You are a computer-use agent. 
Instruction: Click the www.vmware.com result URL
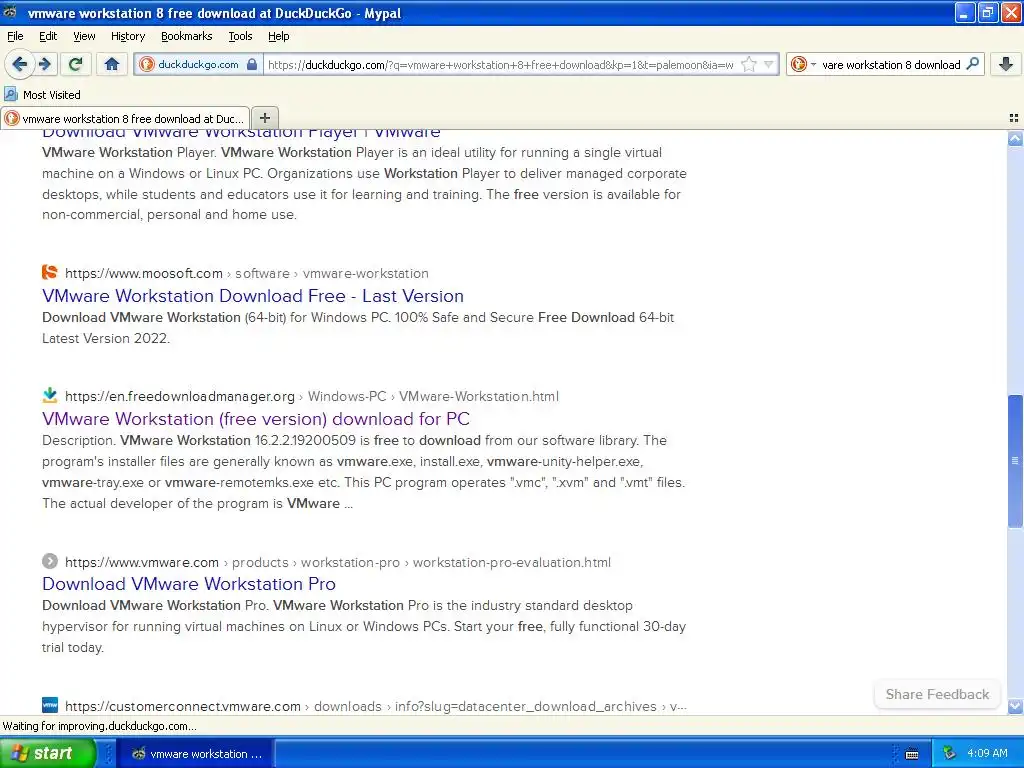click(x=338, y=562)
